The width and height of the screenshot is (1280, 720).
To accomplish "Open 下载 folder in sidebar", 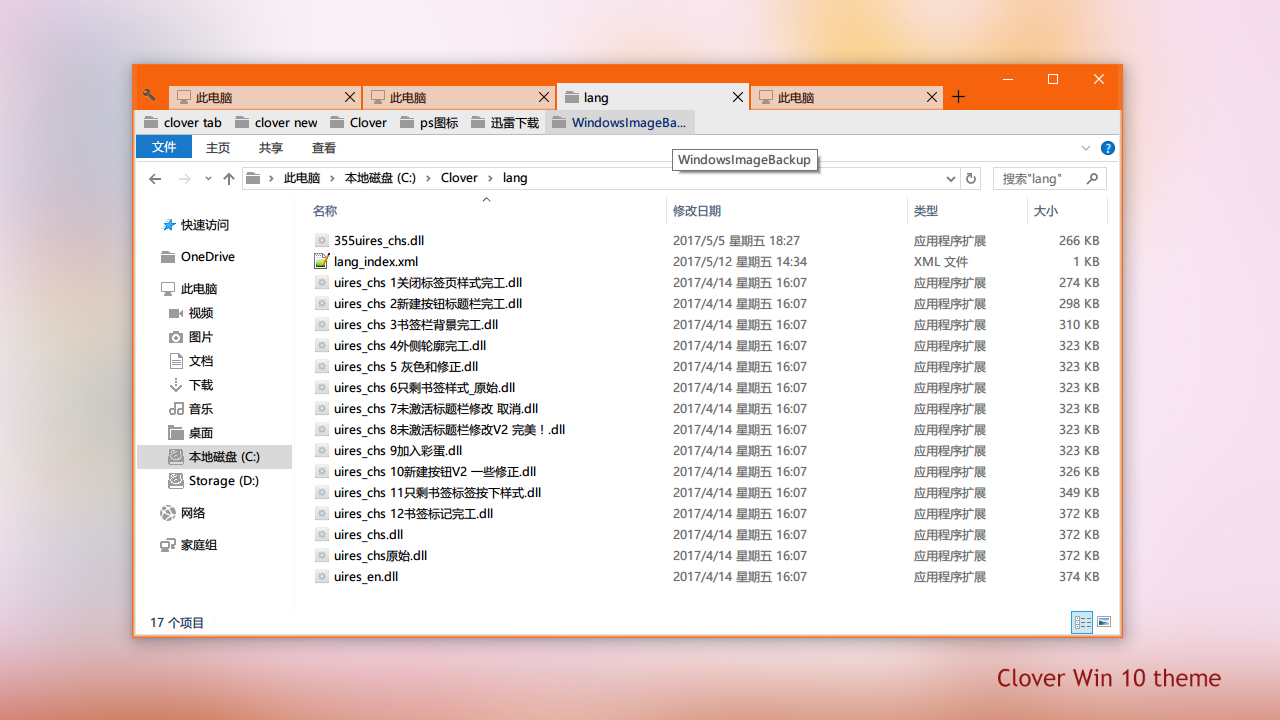I will [x=200, y=385].
